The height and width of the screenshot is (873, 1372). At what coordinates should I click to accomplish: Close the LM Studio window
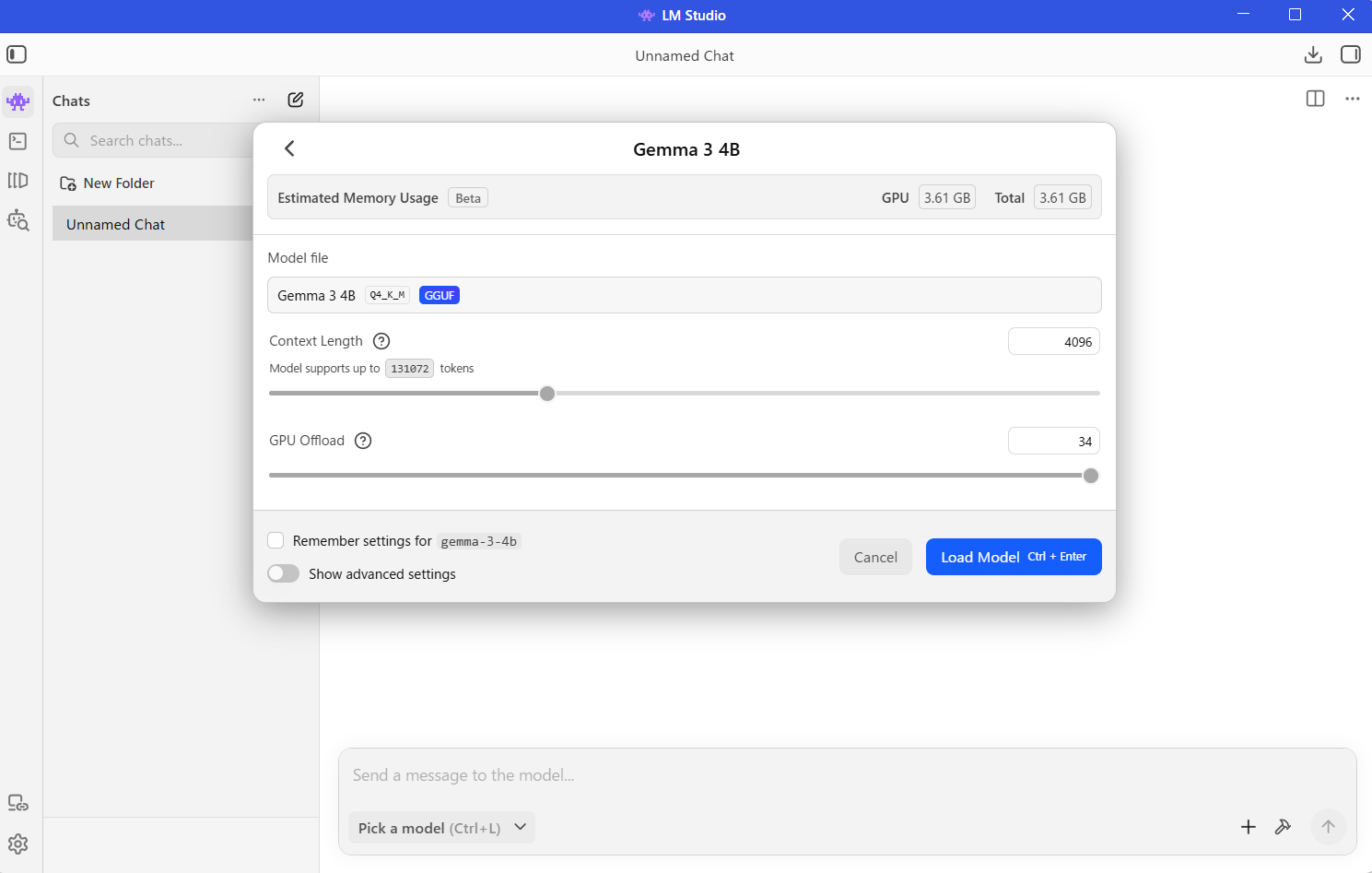(x=1347, y=15)
